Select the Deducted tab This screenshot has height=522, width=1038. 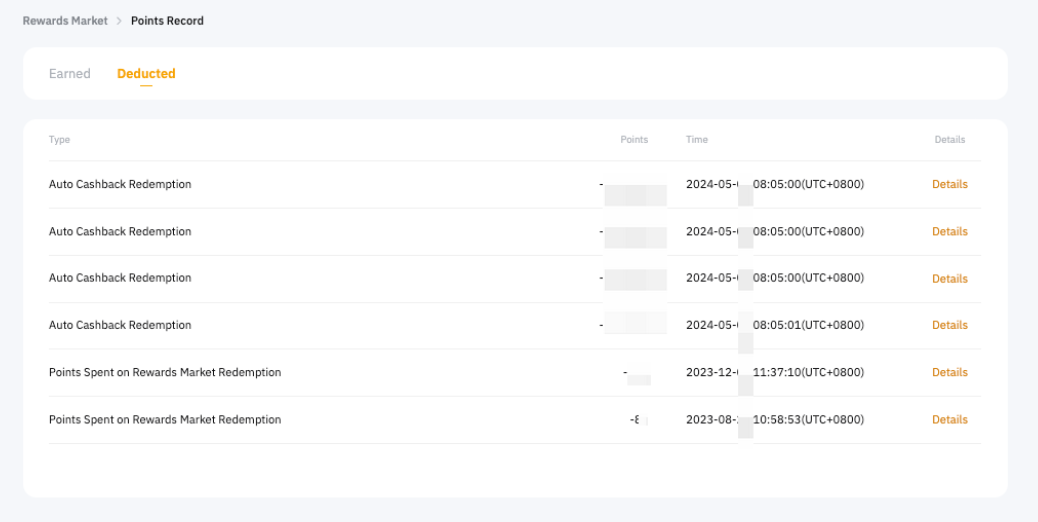(146, 74)
